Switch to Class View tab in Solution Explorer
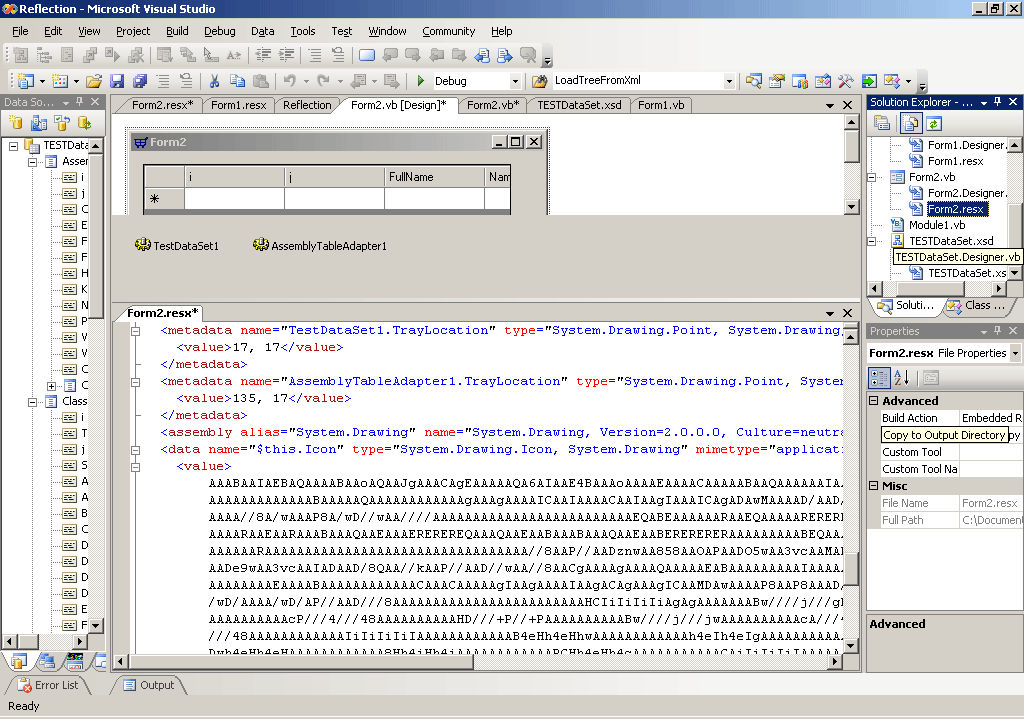This screenshot has height=719, width=1024. click(978, 305)
